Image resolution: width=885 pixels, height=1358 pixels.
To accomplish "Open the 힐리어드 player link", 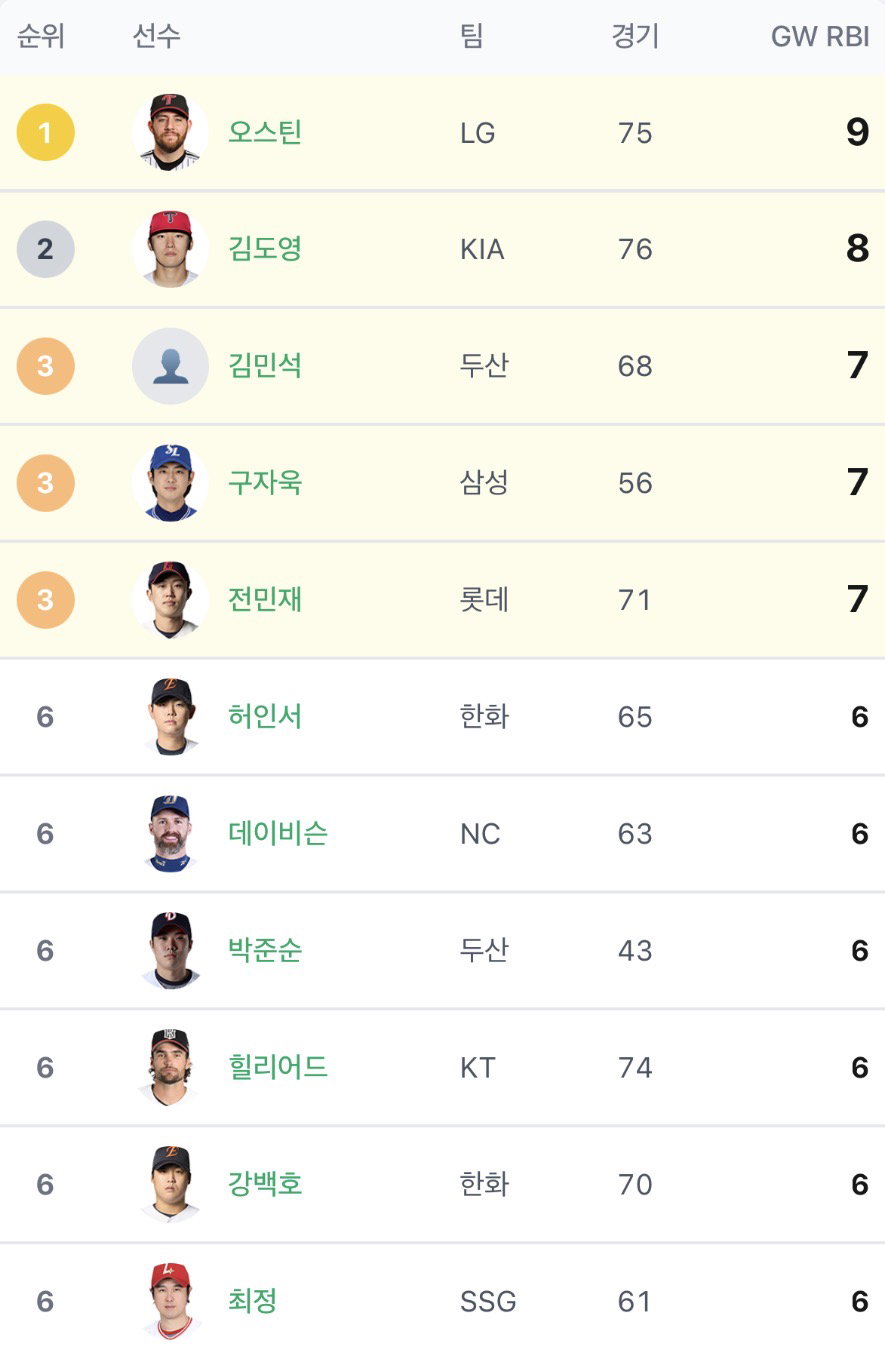I will 278,1068.
